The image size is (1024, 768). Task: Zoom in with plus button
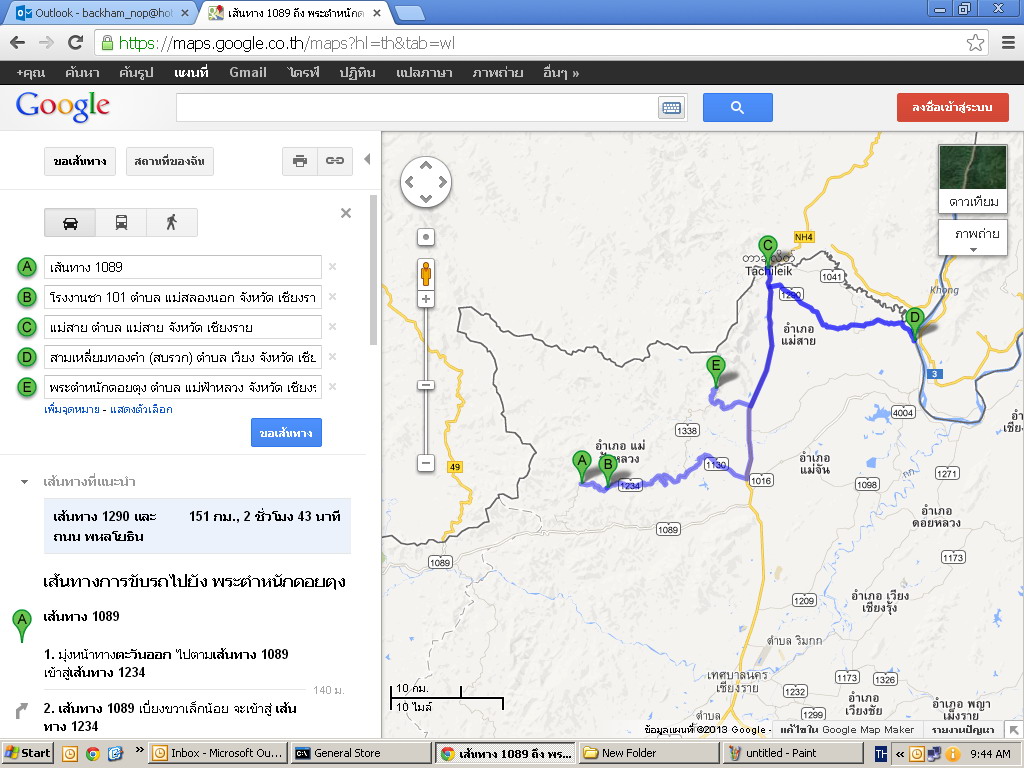(426, 299)
